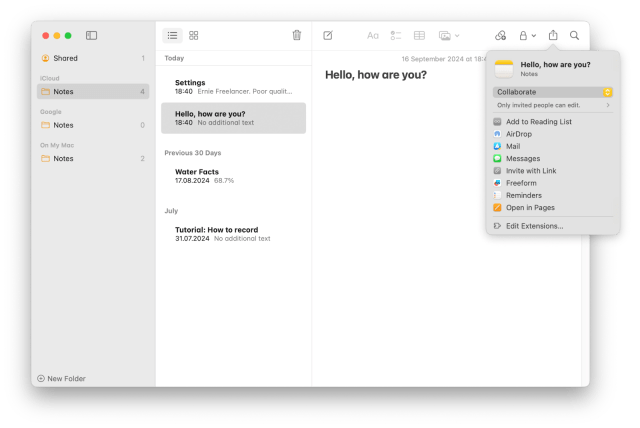Expand 'Only invited people can edit' options
The image size is (640, 428).
pyautogui.click(x=553, y=105)
